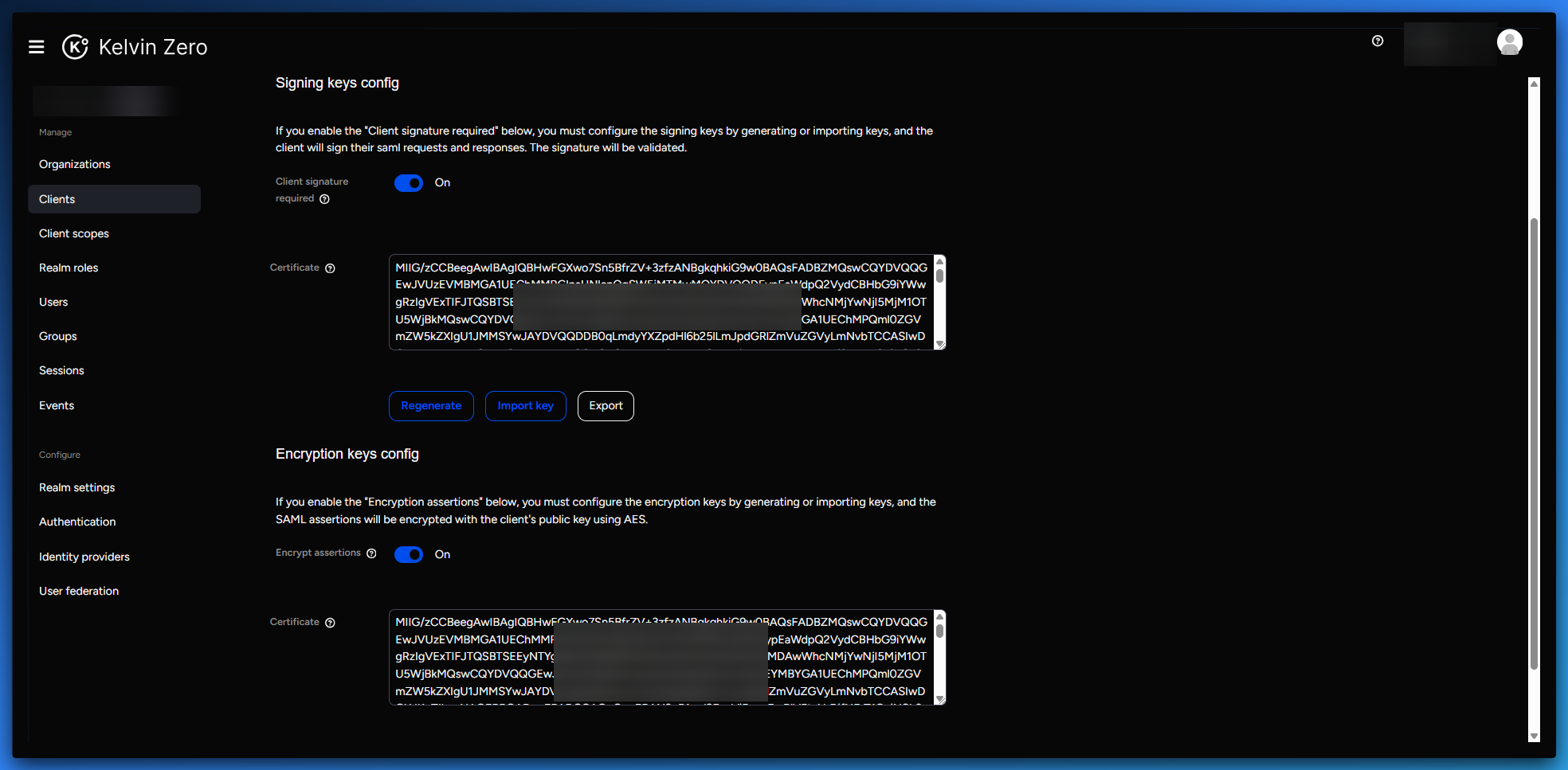Viewport: 1568px width, 770px height.
Task: Turn off the Encrypt assertions toggle
Action: coord(409,554)
